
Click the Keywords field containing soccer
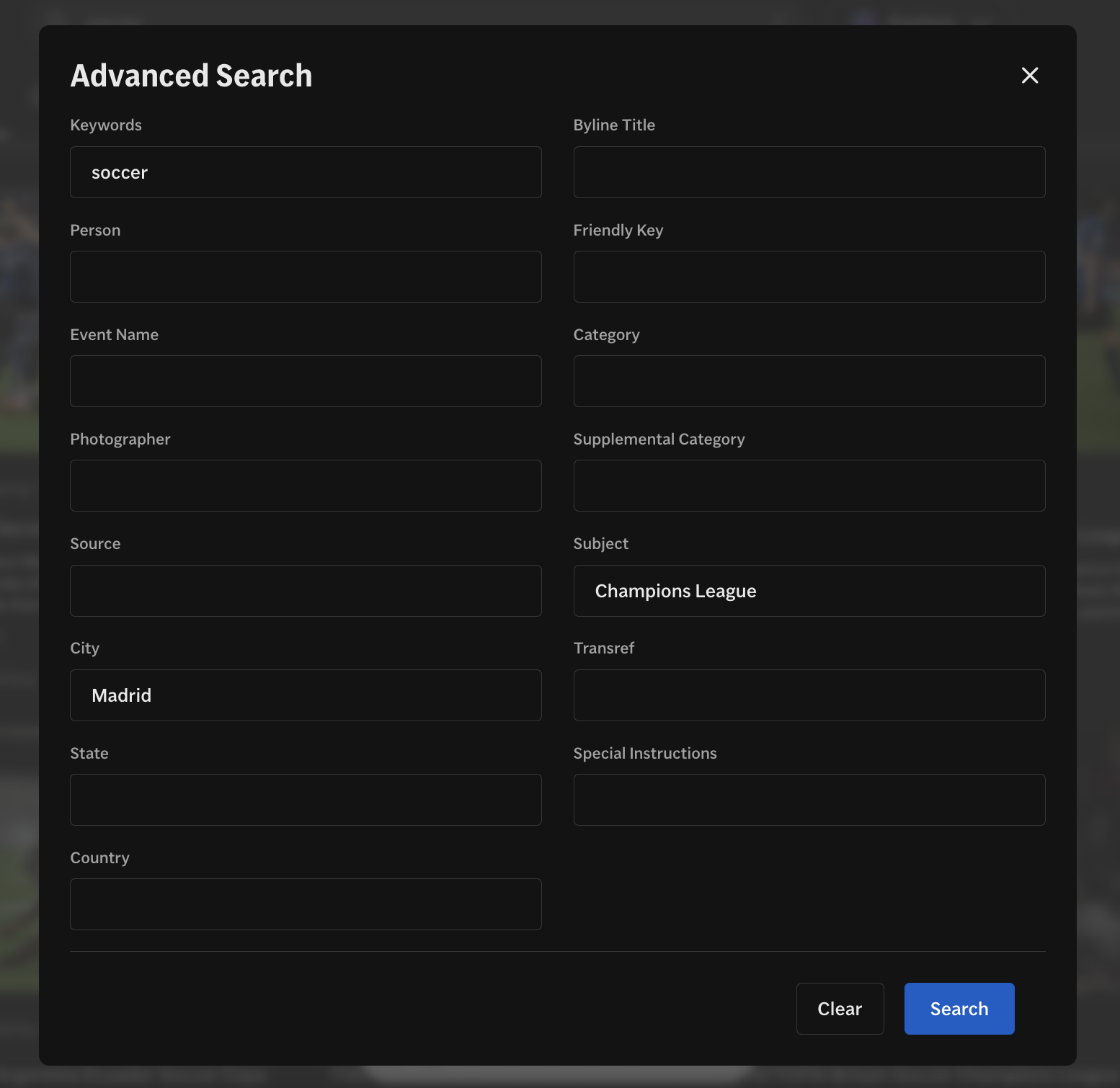click(306, 173)
